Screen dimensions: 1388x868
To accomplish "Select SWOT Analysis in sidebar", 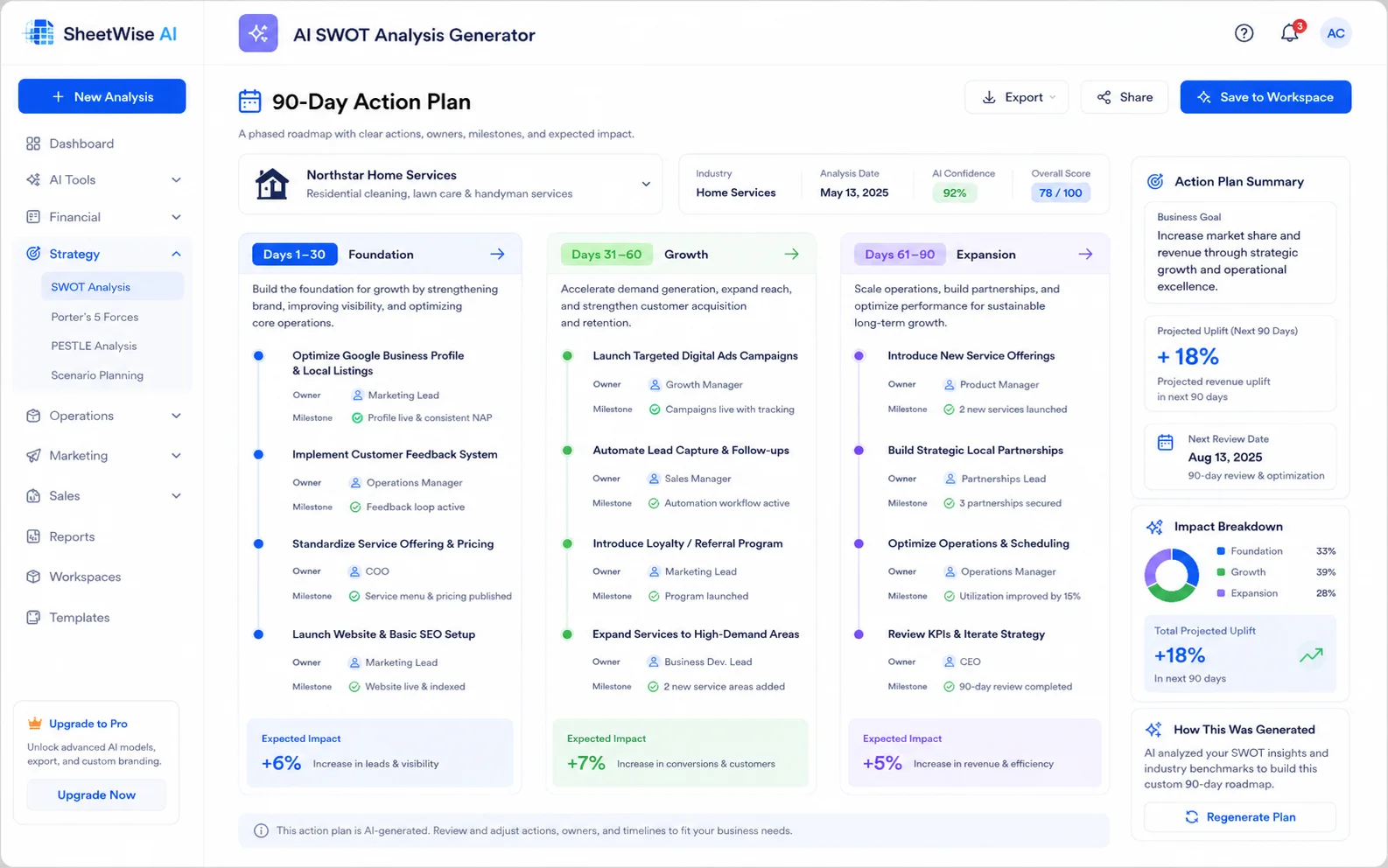I will coord(112,287).
